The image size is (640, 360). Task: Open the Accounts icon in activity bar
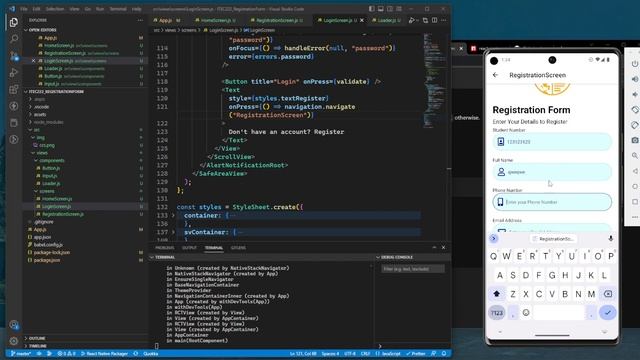[13, 325]
